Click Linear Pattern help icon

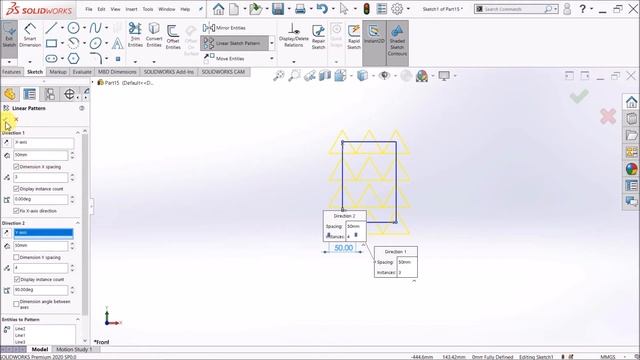82,108
